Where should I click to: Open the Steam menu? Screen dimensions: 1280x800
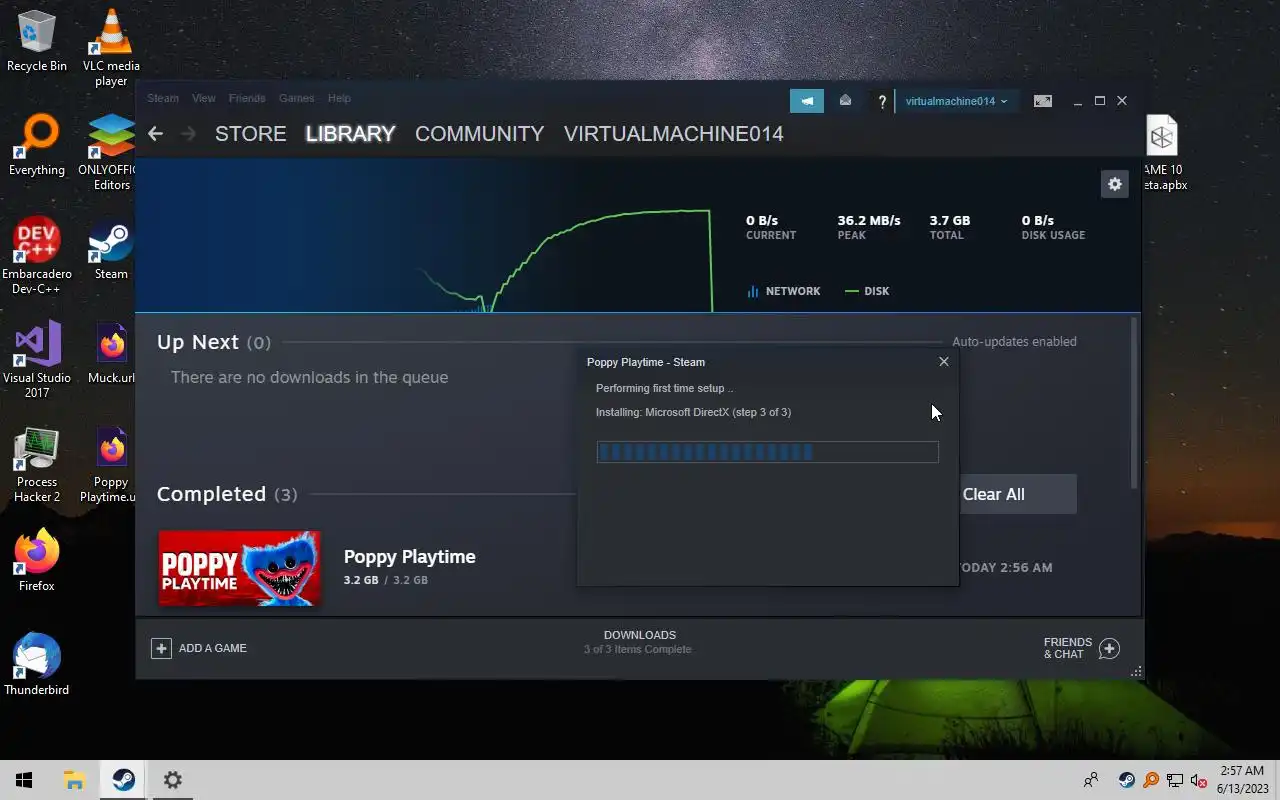(x=163, y=98)
